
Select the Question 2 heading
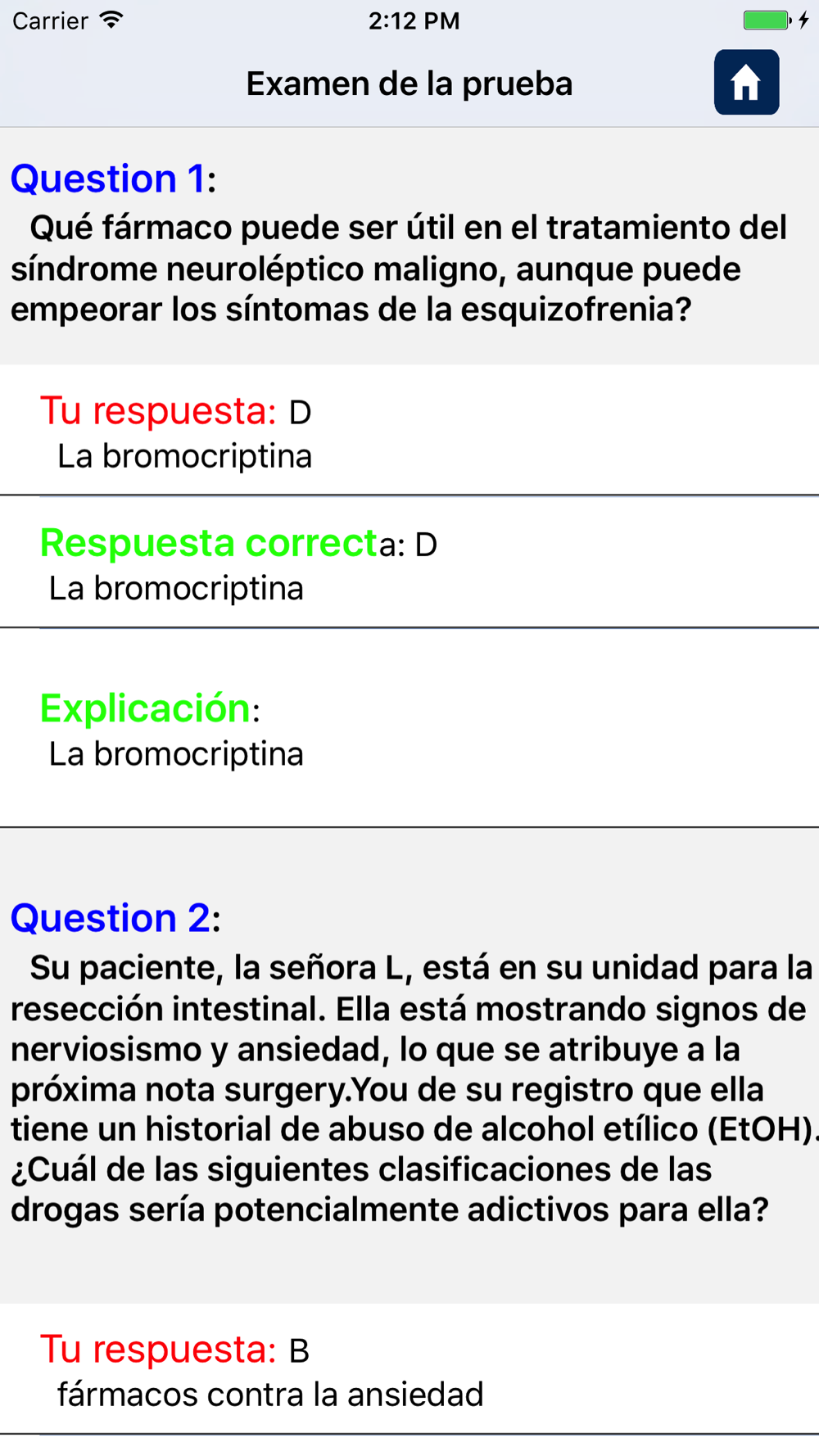(x=115, y=918)
